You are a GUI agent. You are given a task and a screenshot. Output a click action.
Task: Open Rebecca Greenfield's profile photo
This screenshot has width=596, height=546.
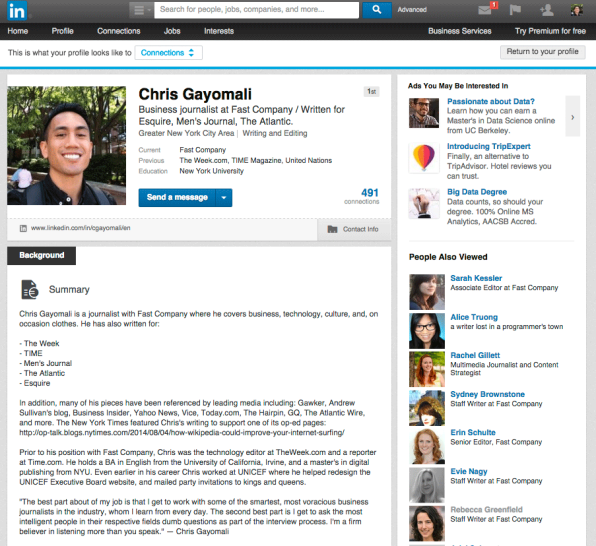point(427,524)
